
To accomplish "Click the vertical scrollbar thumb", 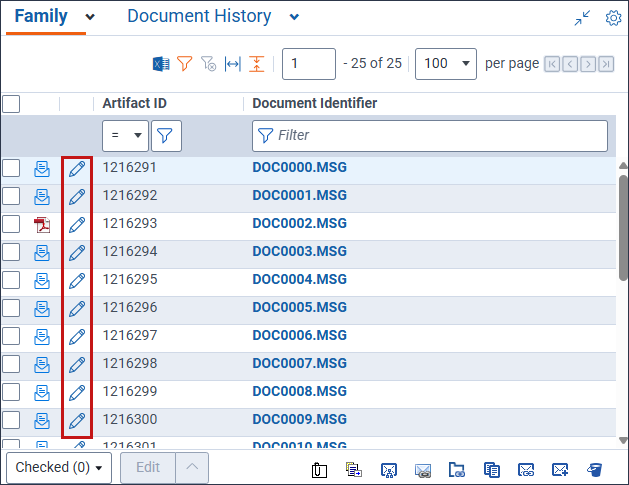I will (623, 227).
